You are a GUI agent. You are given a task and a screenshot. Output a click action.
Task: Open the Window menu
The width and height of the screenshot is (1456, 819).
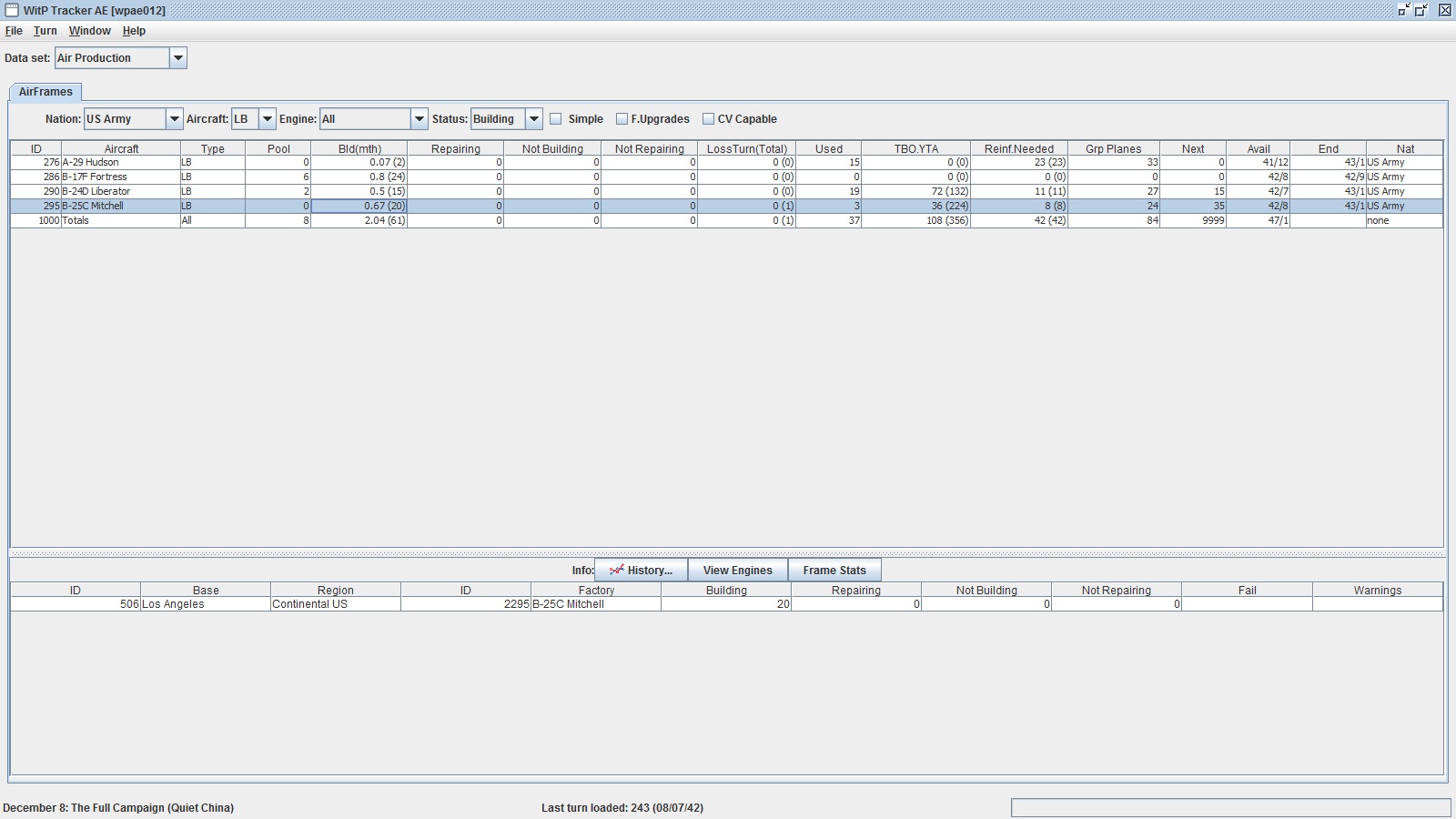pos(90,31)
